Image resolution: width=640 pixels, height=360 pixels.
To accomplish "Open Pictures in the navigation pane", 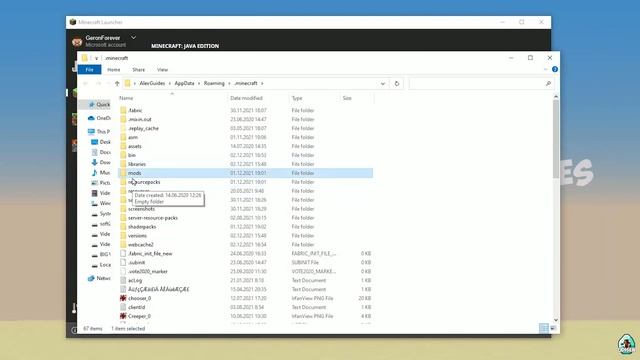I will 100,183.
